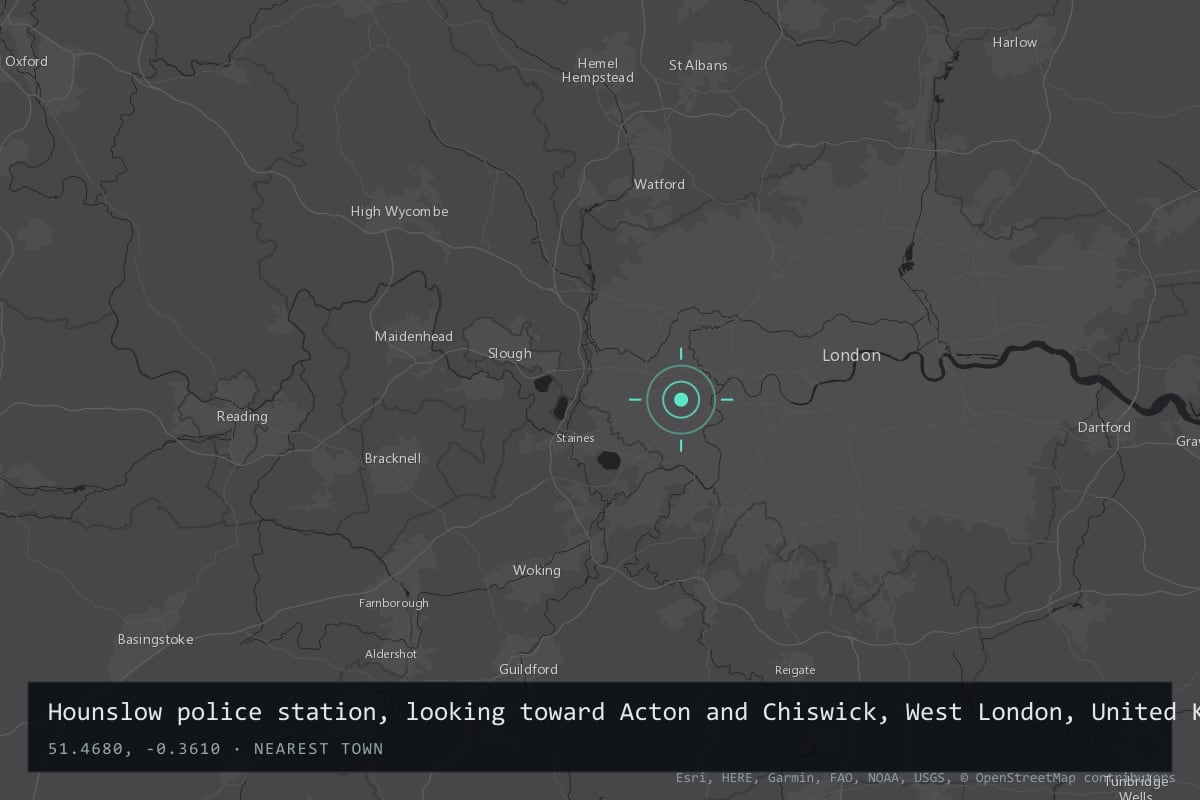
Task: Click the Oxford city label
Action: 26,61
